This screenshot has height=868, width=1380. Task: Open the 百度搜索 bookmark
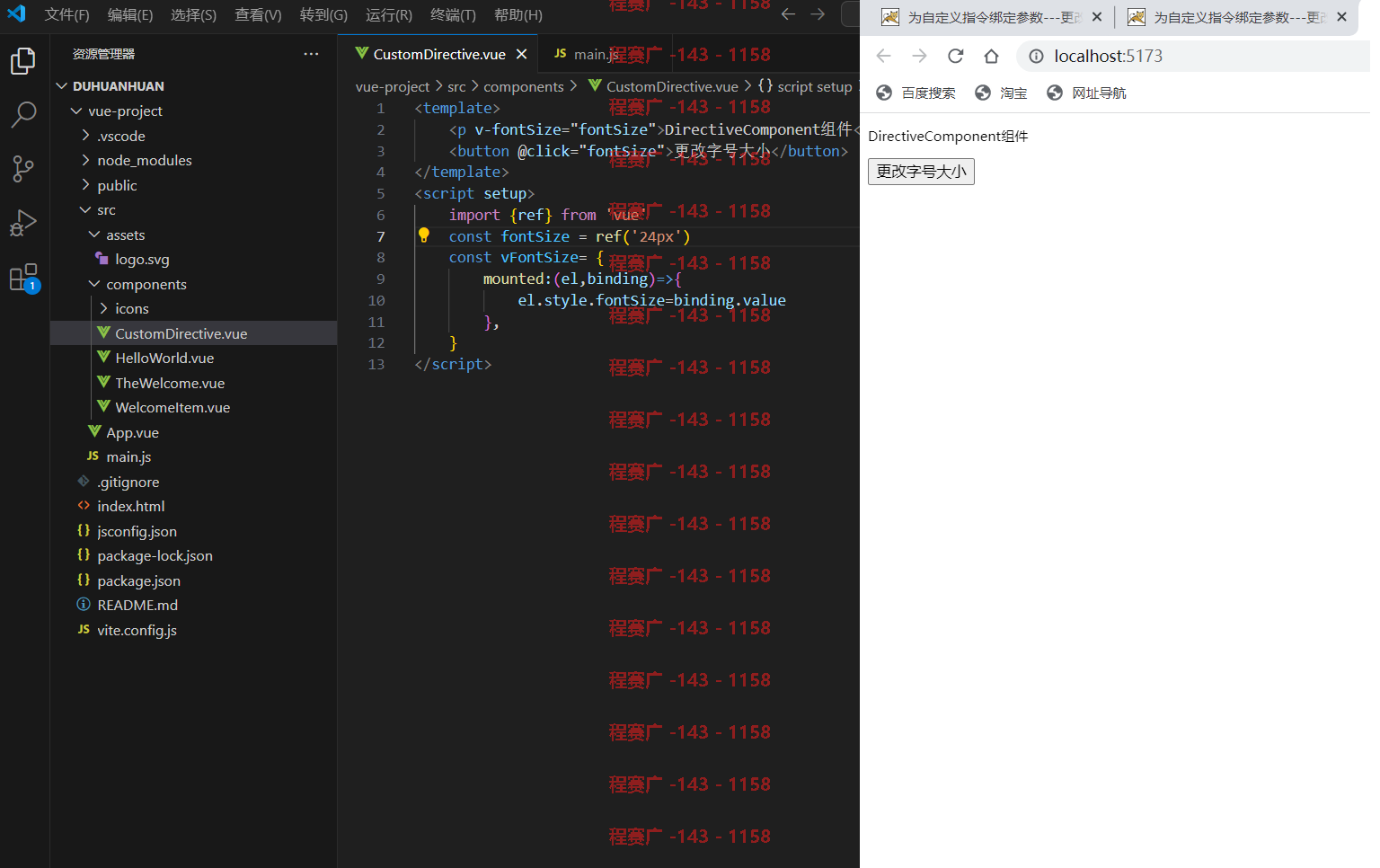[916, 93]
